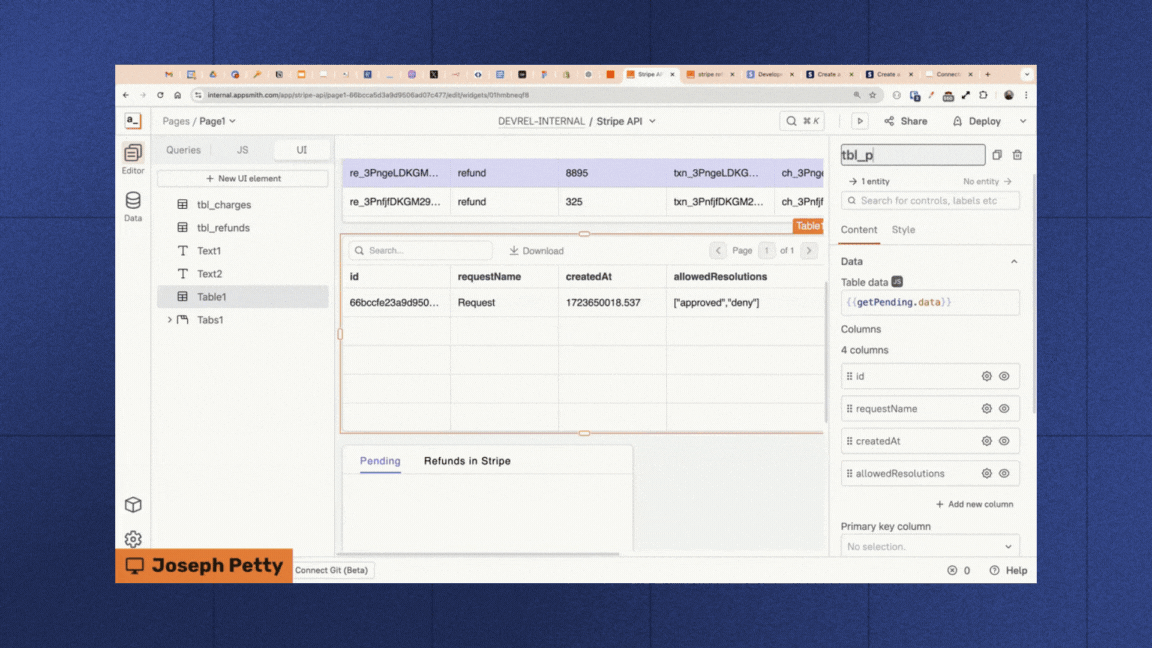The width and height of the screenshot is (1152, 648).
Task: Switch to the Style tab
Action: click(x=903, y=230)
